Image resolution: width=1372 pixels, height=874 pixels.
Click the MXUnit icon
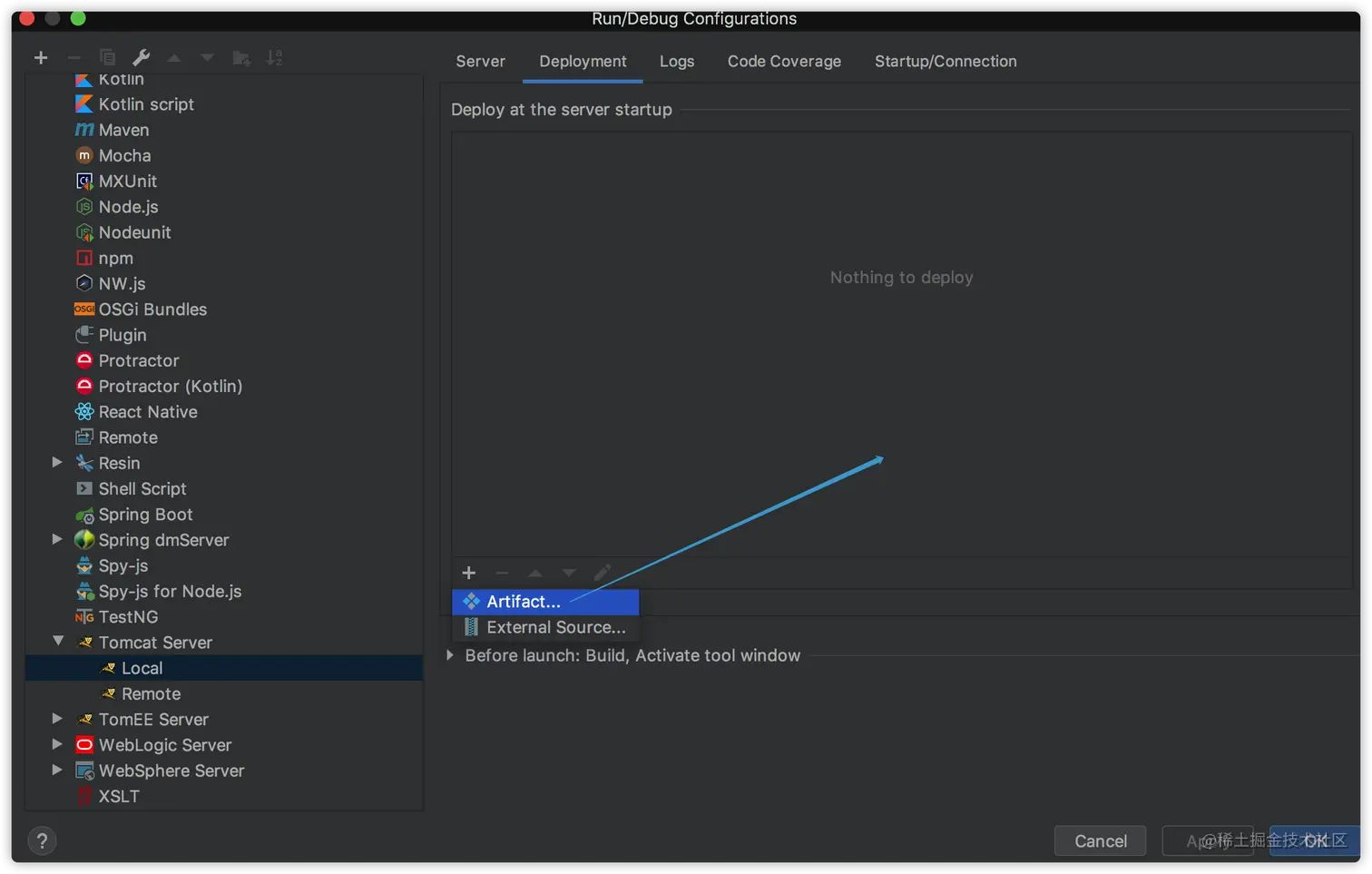coord(84,181)
